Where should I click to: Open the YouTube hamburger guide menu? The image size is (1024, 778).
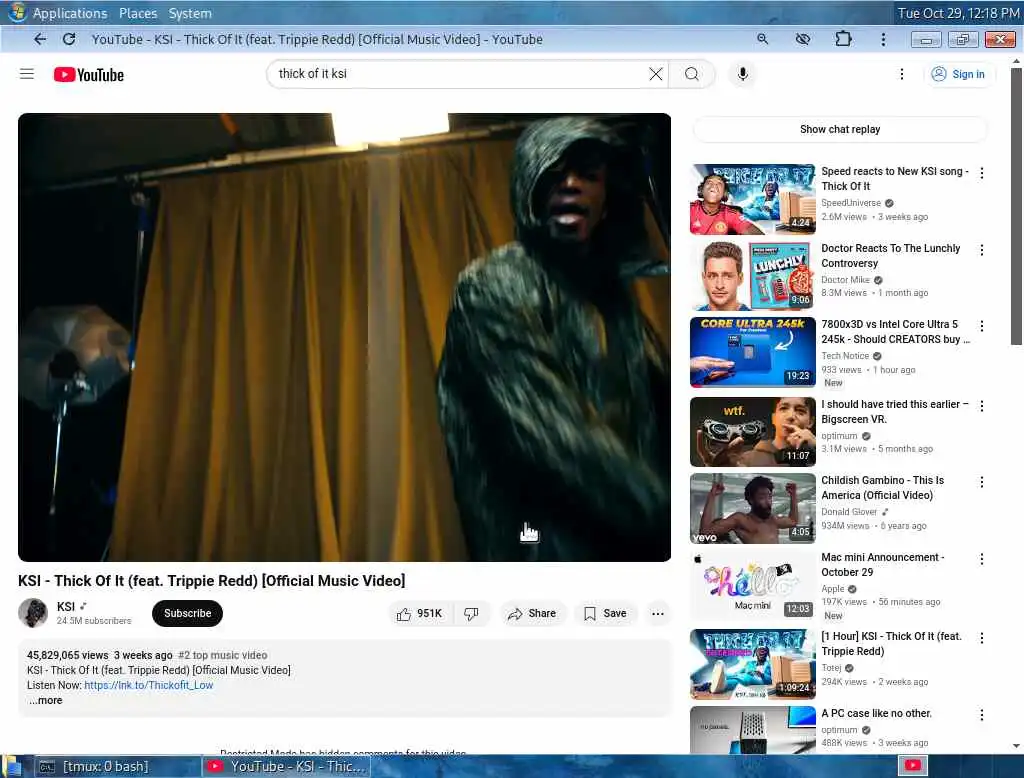[27, 74]
